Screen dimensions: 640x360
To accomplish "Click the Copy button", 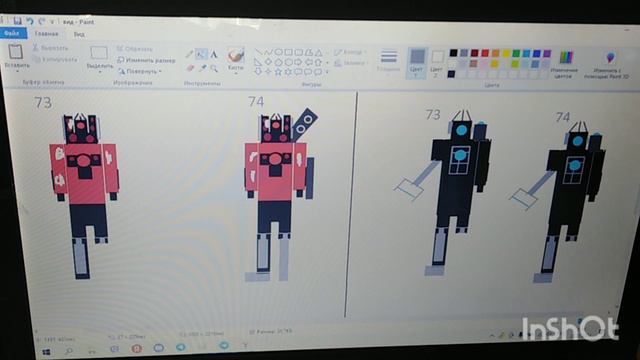I will 55,59.
